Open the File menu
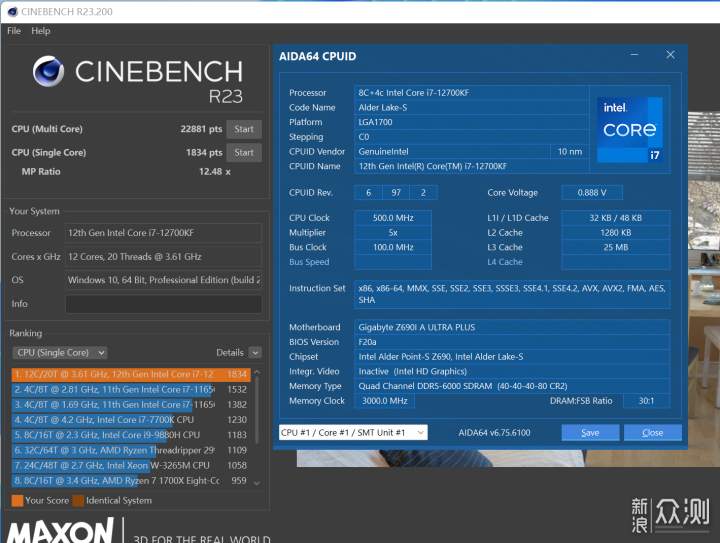The height and width of the screenshot is (543, 720). click(x=14, y=31)
